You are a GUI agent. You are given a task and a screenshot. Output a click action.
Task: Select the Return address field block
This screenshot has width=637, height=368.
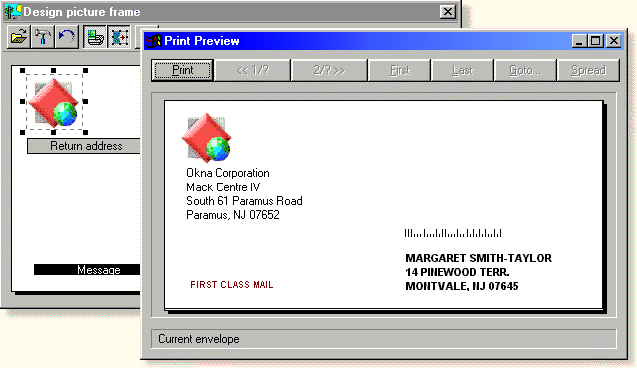84,146
